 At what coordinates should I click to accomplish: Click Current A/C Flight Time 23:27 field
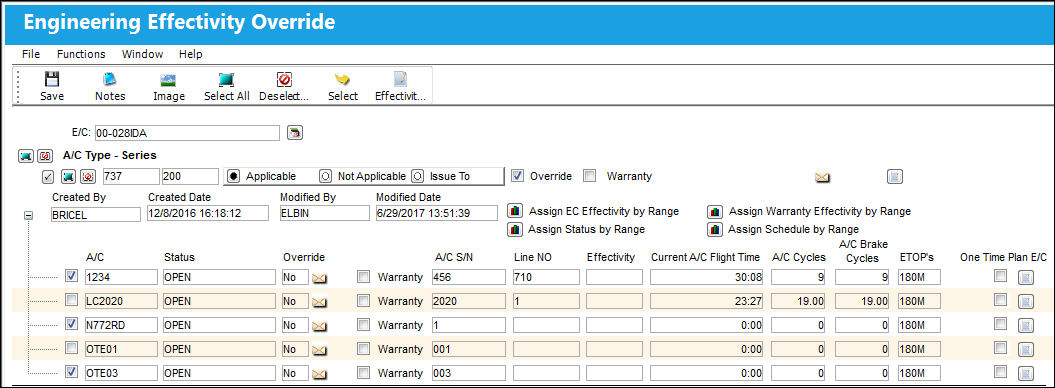pos(707,301)
